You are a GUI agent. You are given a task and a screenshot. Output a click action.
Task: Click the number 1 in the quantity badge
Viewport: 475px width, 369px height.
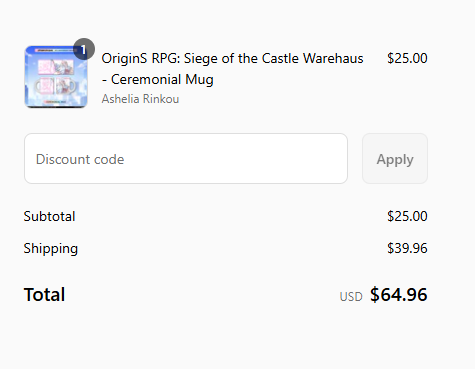pyautogui.click(x=83, y=50)
